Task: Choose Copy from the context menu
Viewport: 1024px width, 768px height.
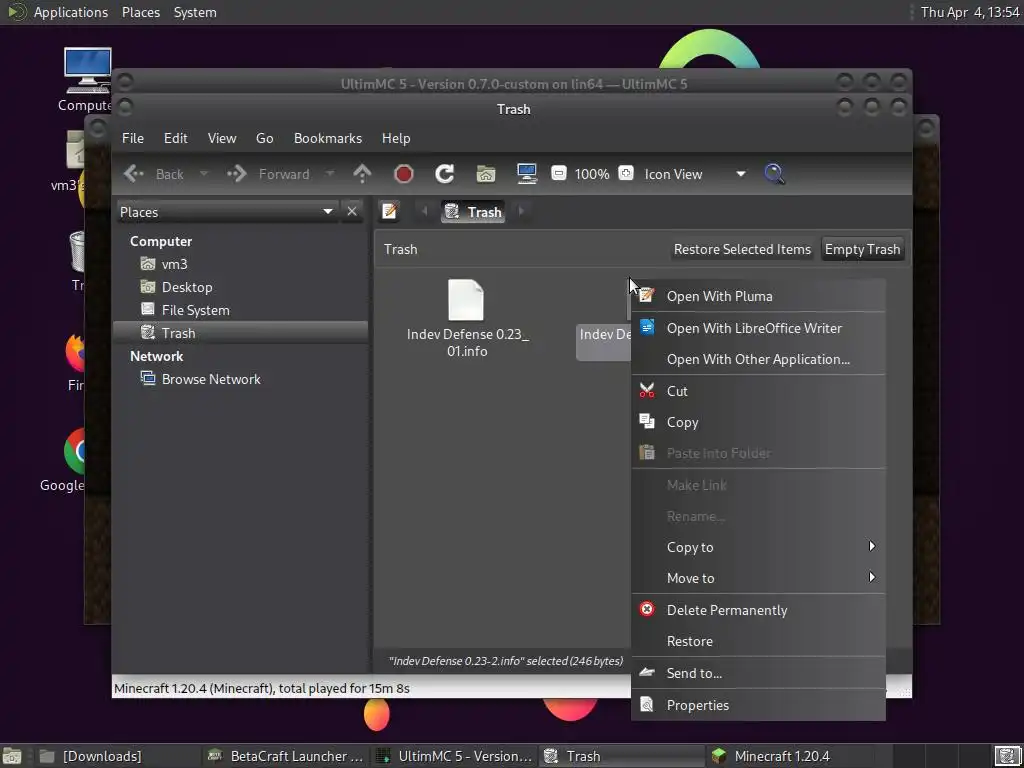Action: (758, 423)
